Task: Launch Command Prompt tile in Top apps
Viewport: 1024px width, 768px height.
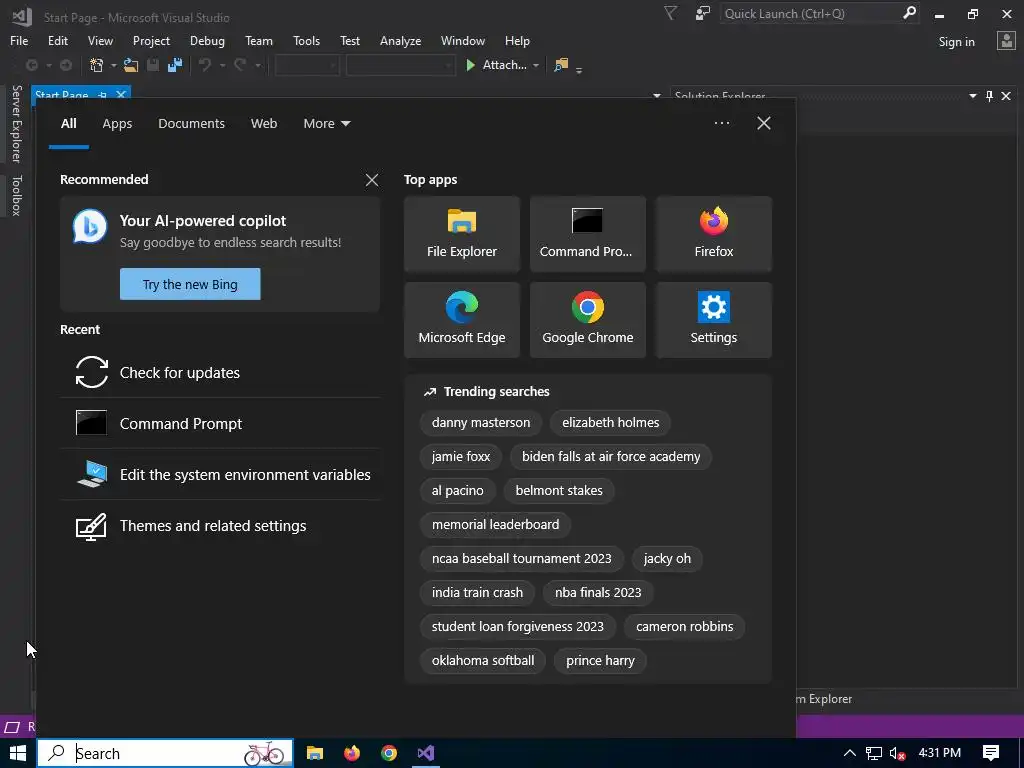Action: point(587,234)
